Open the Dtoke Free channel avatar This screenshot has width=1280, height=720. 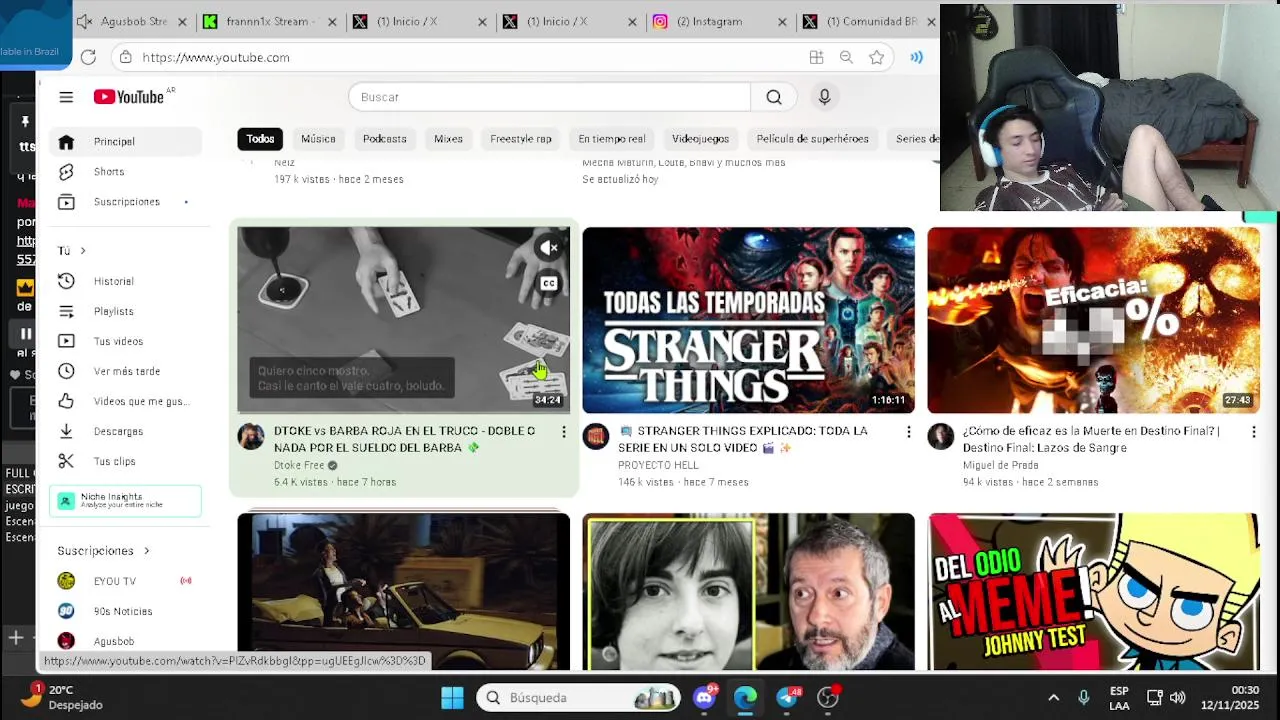point(251,436)
